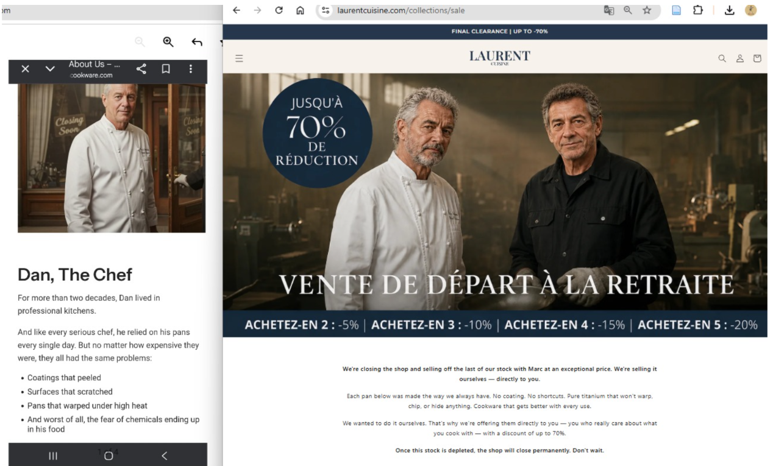Click the 'Dan, The Chef' heading

point(75,275)
